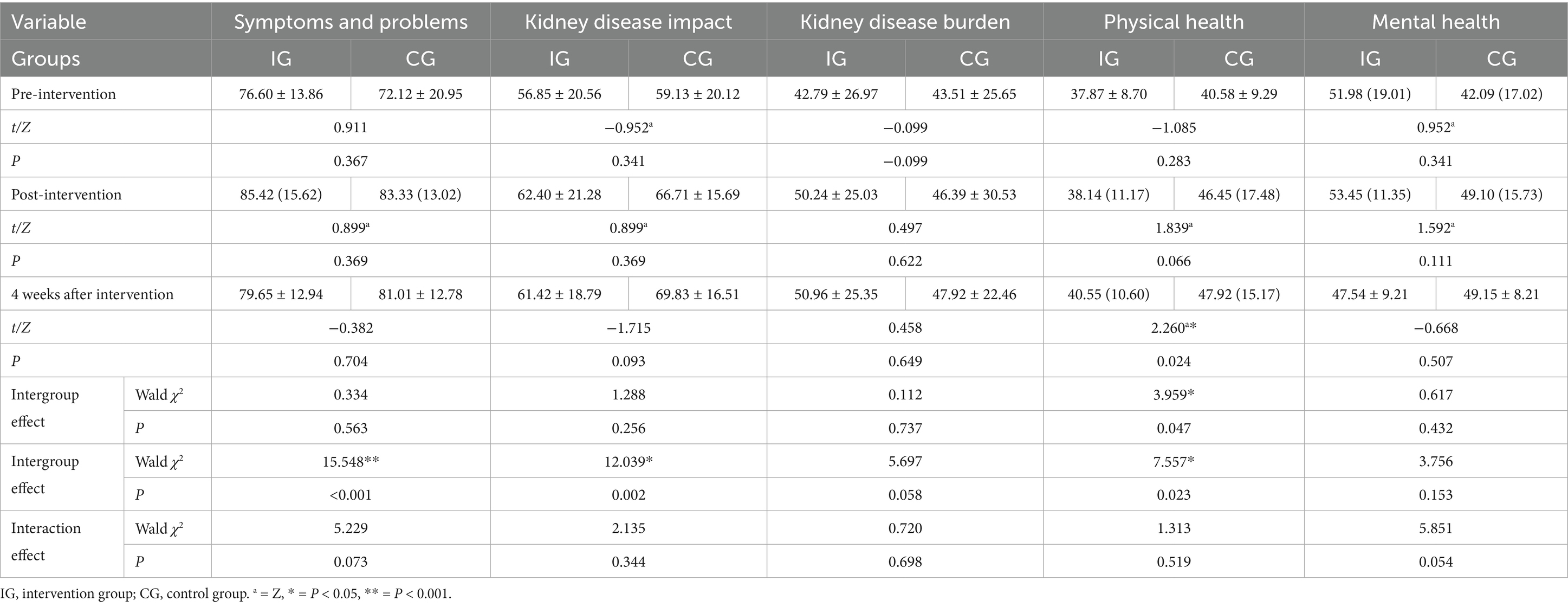The image size is (1568, 607).
Task: Select the Pre-intervention row label
Action: point(63,94)
